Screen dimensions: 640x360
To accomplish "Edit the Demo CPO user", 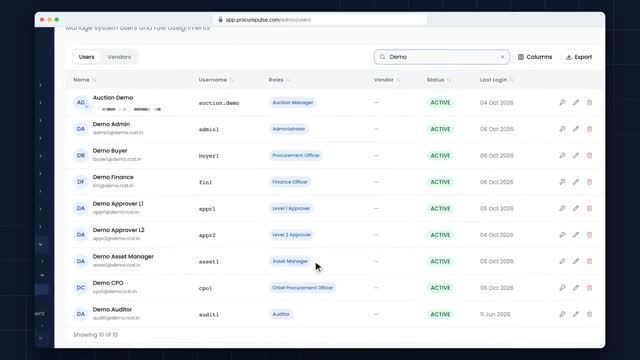I will (576, 288).
